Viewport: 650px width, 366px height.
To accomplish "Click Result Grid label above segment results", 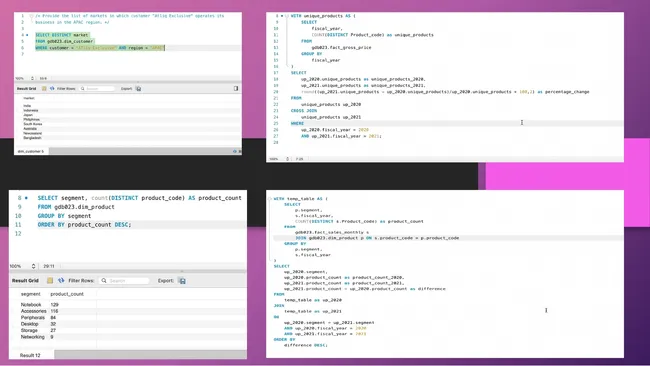I will (x=25, y=281).
